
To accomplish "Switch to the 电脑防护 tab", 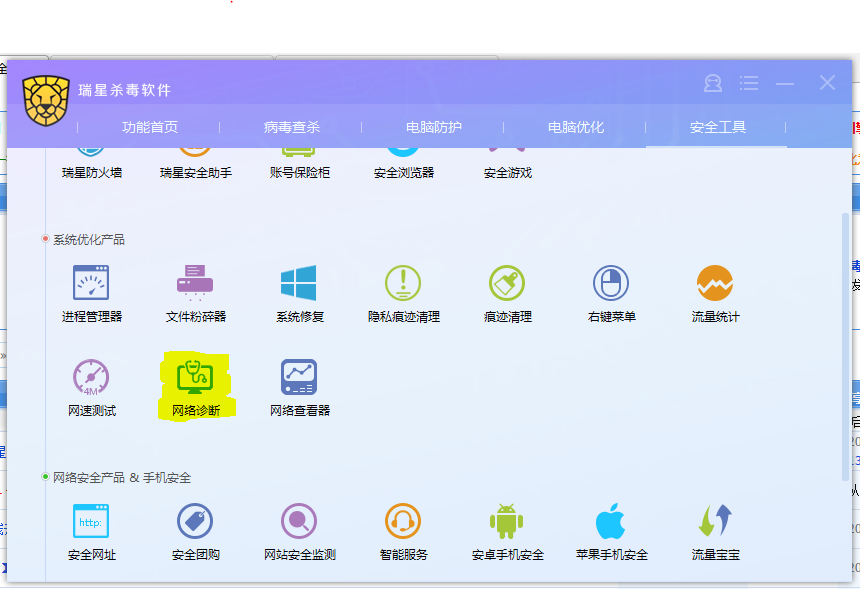I will point(433,127).
